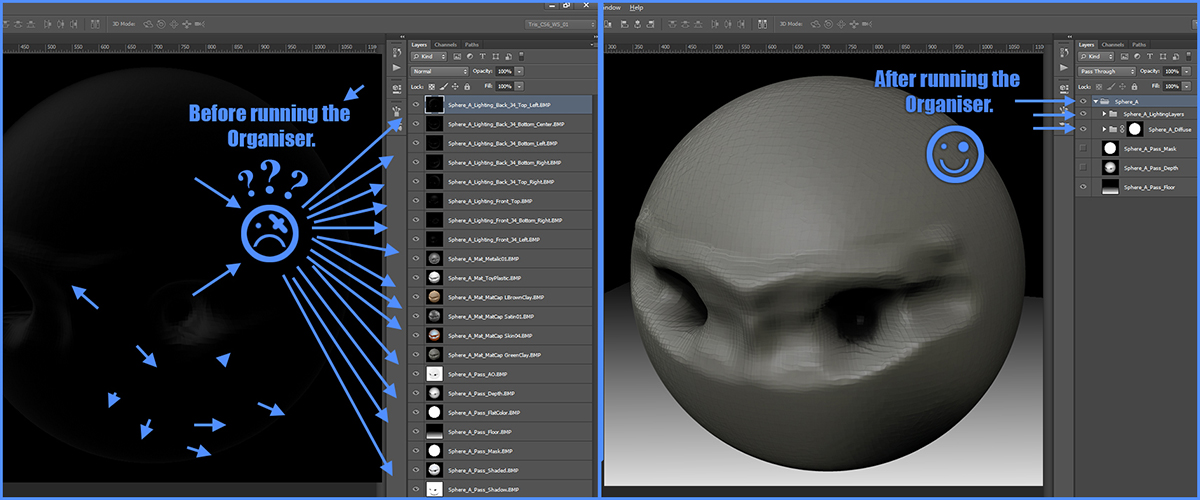Switch to Channels tab in left panel

pos(445,45)
